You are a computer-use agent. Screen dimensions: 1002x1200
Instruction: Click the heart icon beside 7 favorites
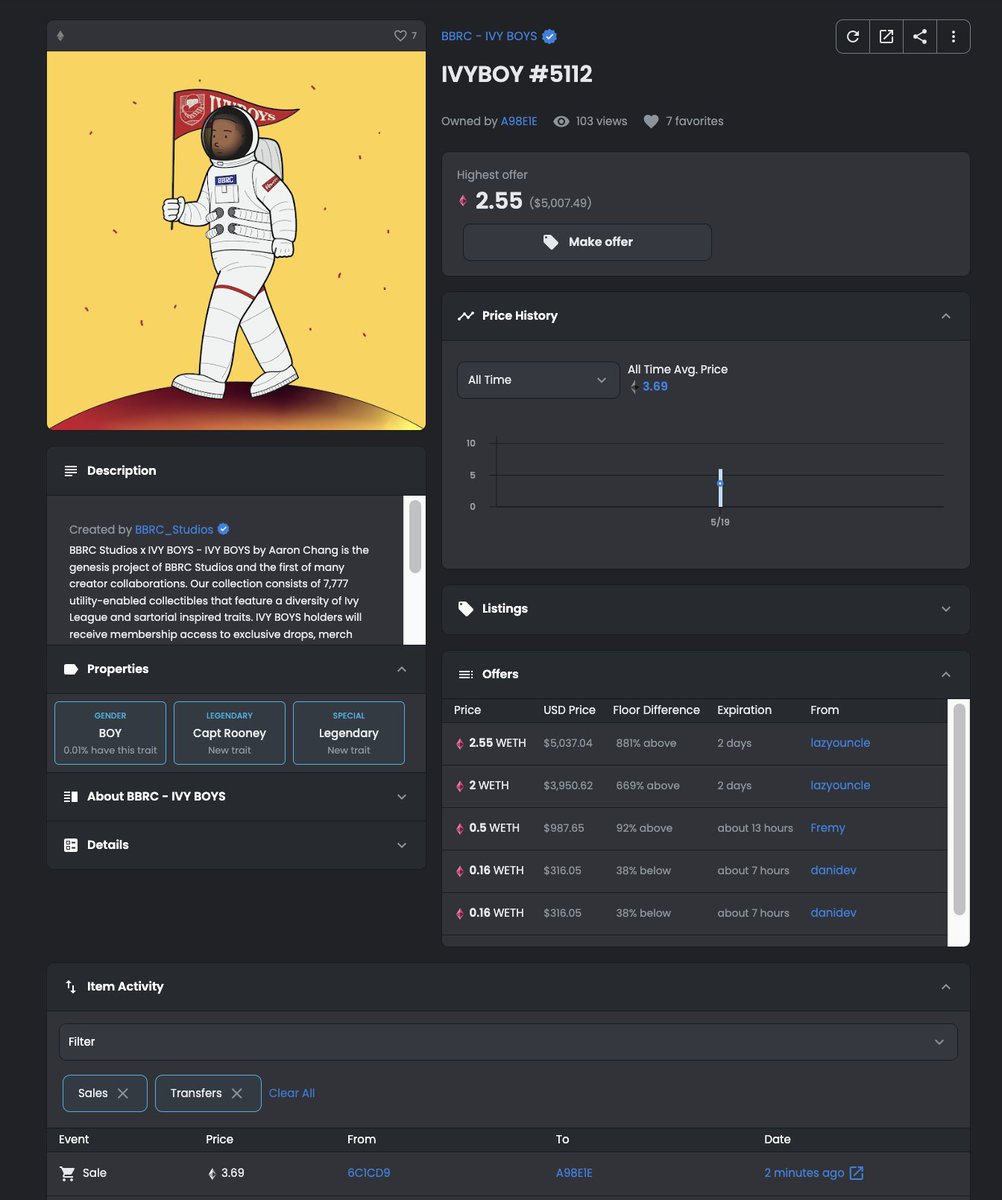pyautogui.click(x=651, y=121)
